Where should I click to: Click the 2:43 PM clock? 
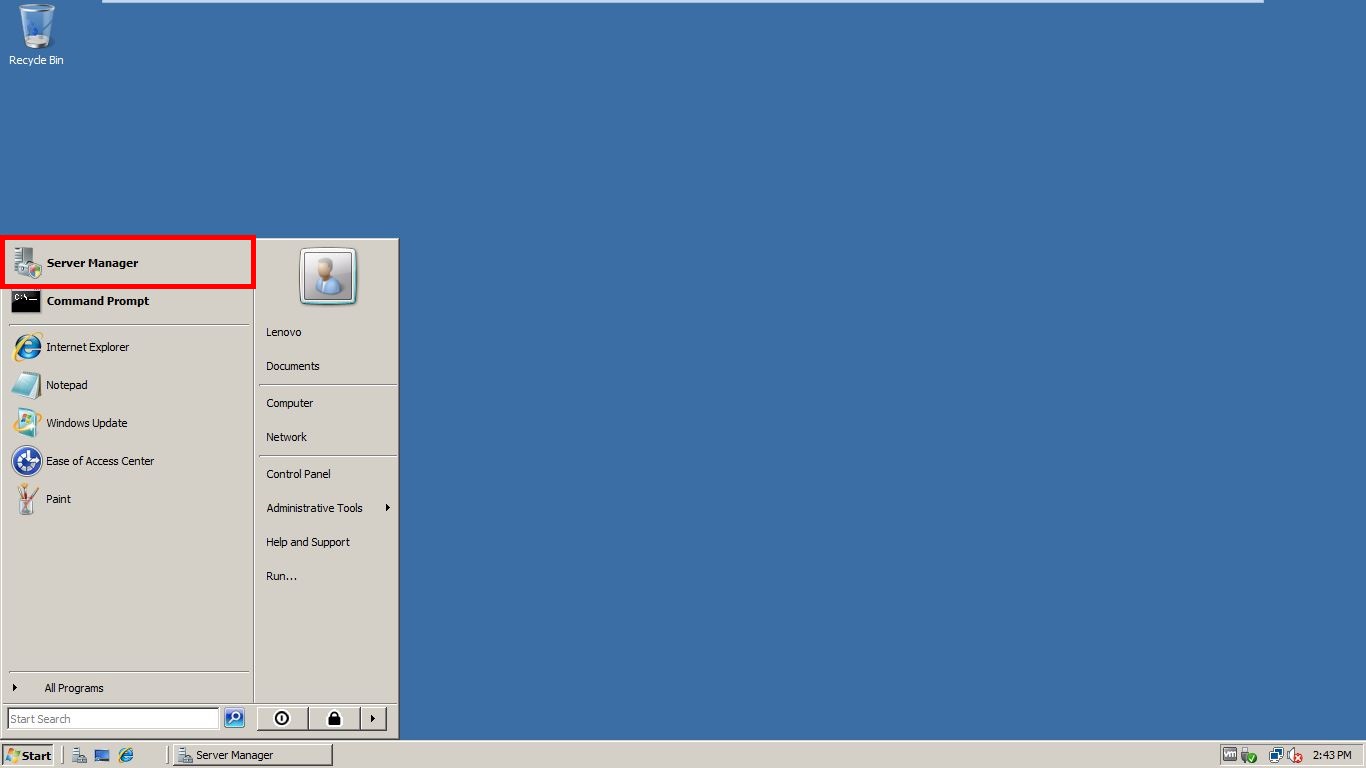pyautogui.click(x=1332, y=755)
